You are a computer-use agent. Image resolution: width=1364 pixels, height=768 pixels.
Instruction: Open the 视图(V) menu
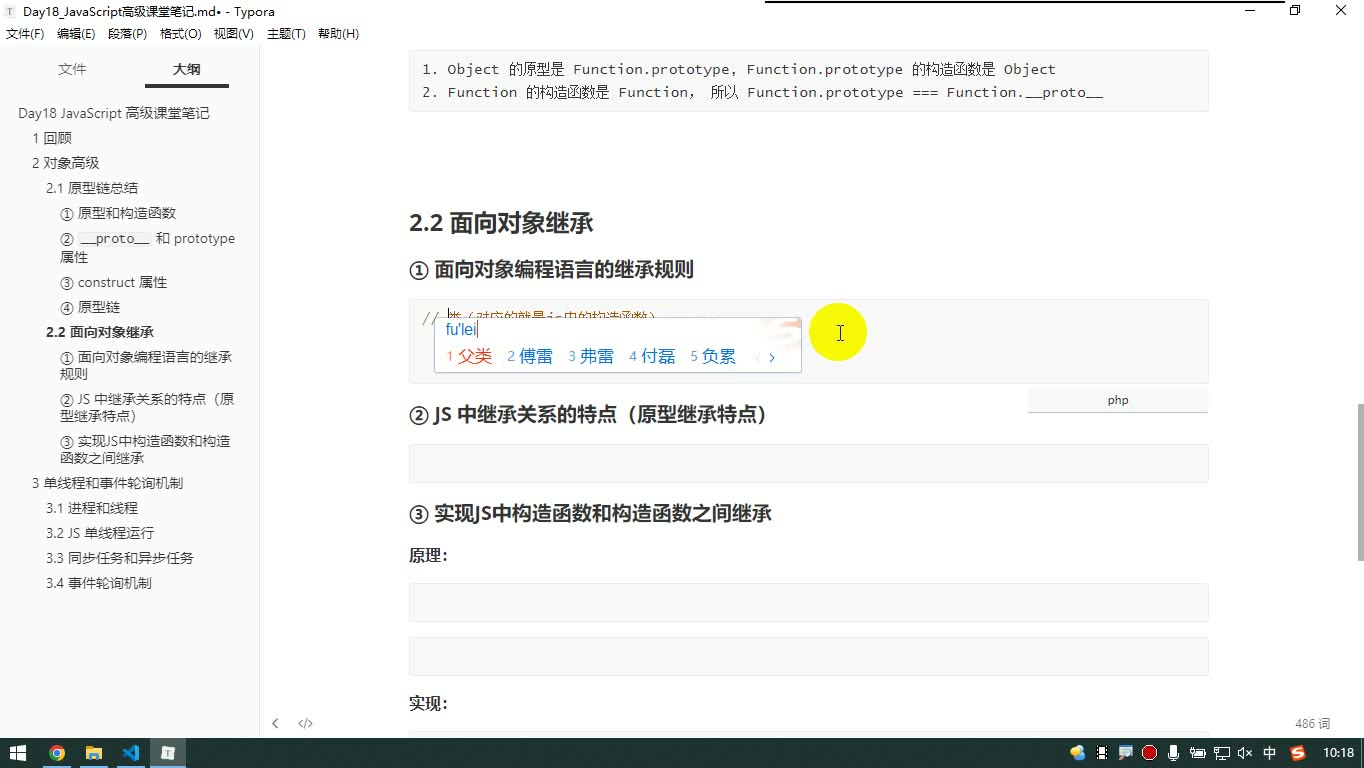233,34
